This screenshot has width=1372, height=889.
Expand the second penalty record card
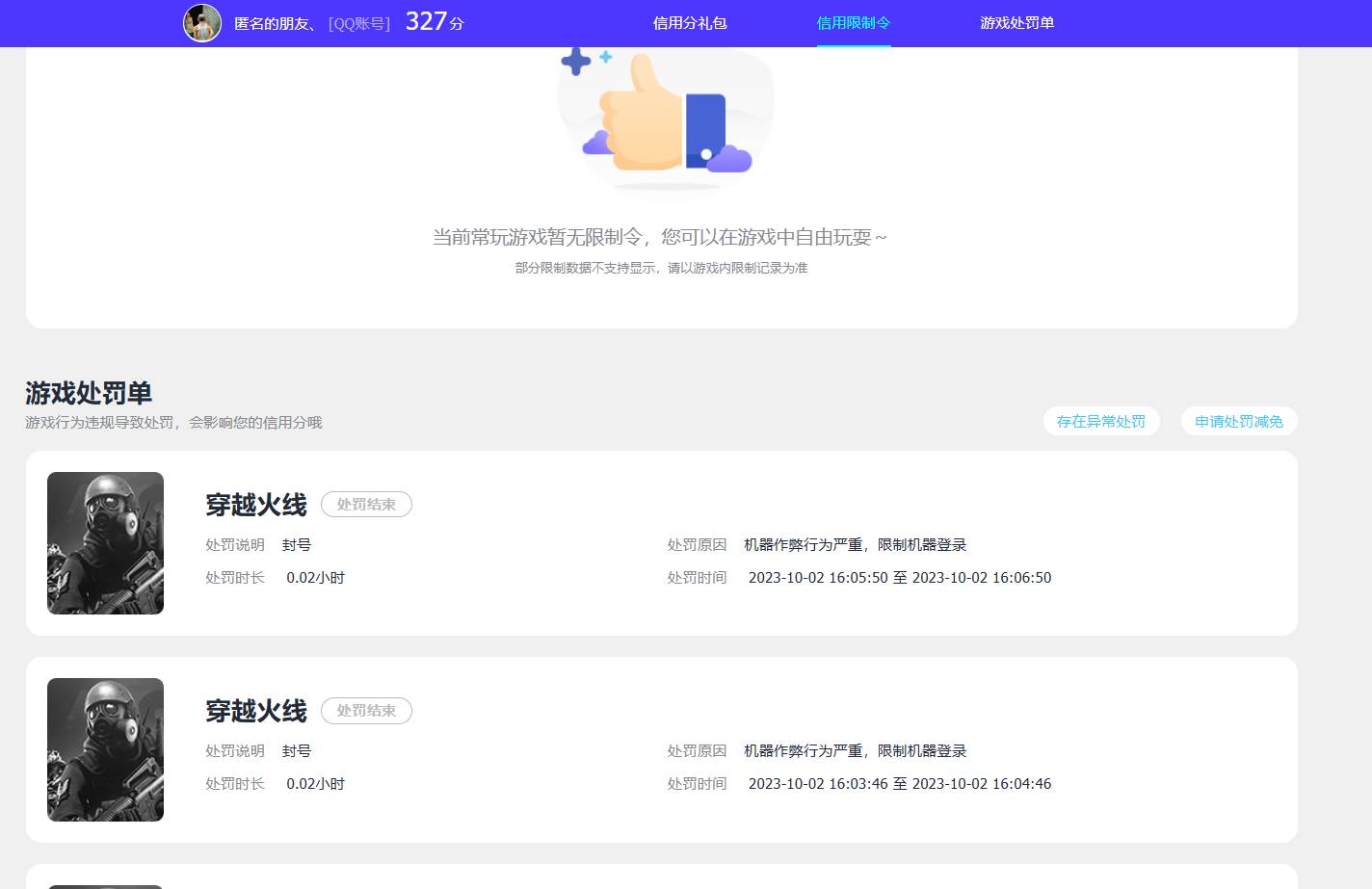(661, 749)
